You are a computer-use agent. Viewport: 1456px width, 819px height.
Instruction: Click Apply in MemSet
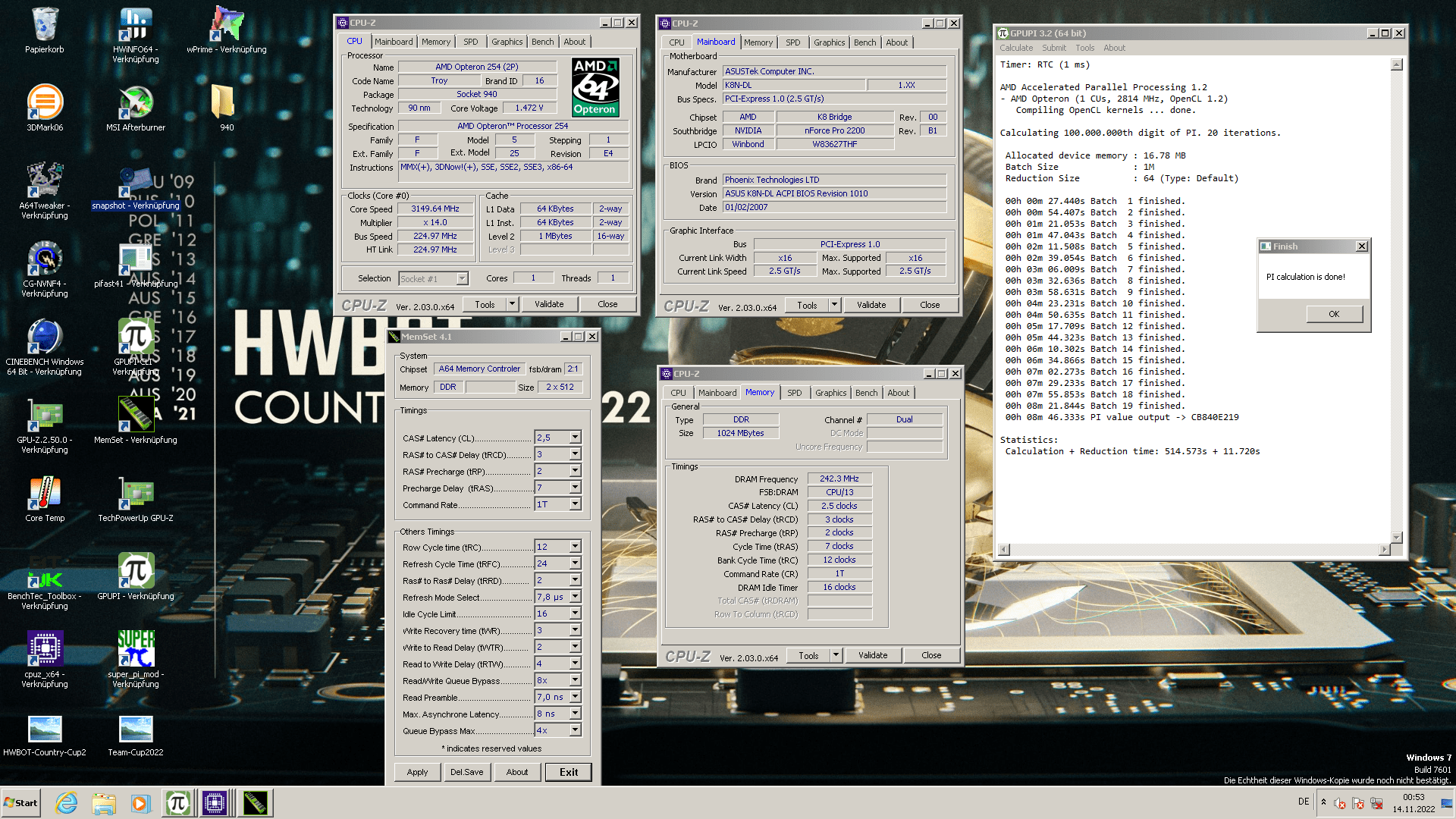pos(417,772)
